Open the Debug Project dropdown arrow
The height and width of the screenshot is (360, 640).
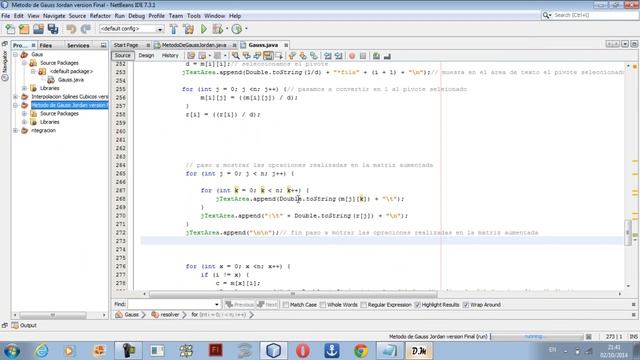click(x=227, y=29)
